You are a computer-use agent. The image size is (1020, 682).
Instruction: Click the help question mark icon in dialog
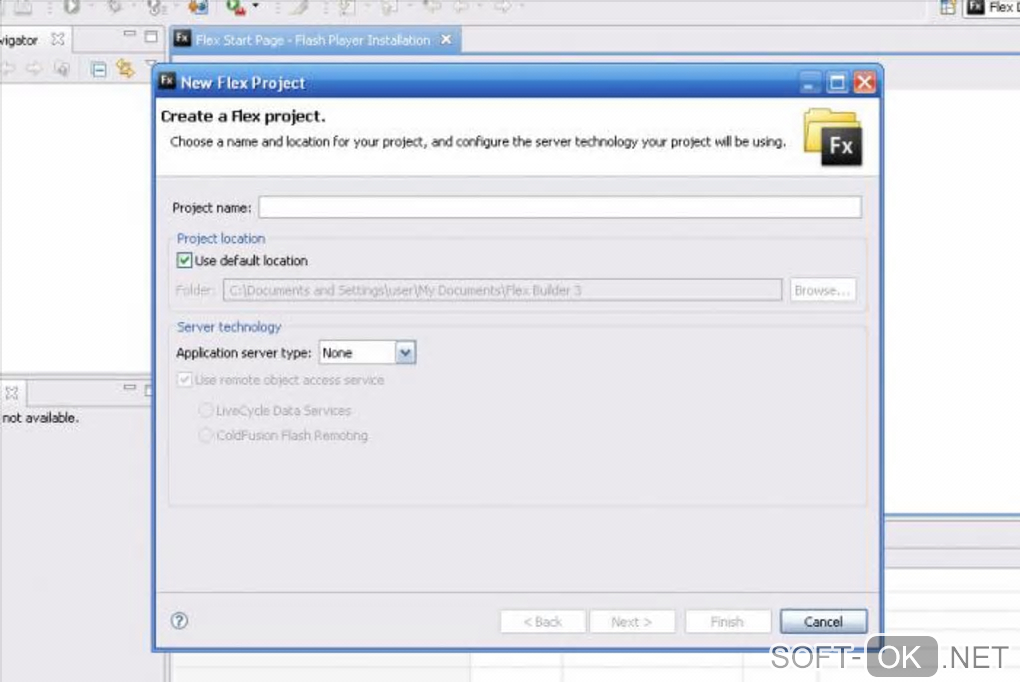(x=180, y=621)
